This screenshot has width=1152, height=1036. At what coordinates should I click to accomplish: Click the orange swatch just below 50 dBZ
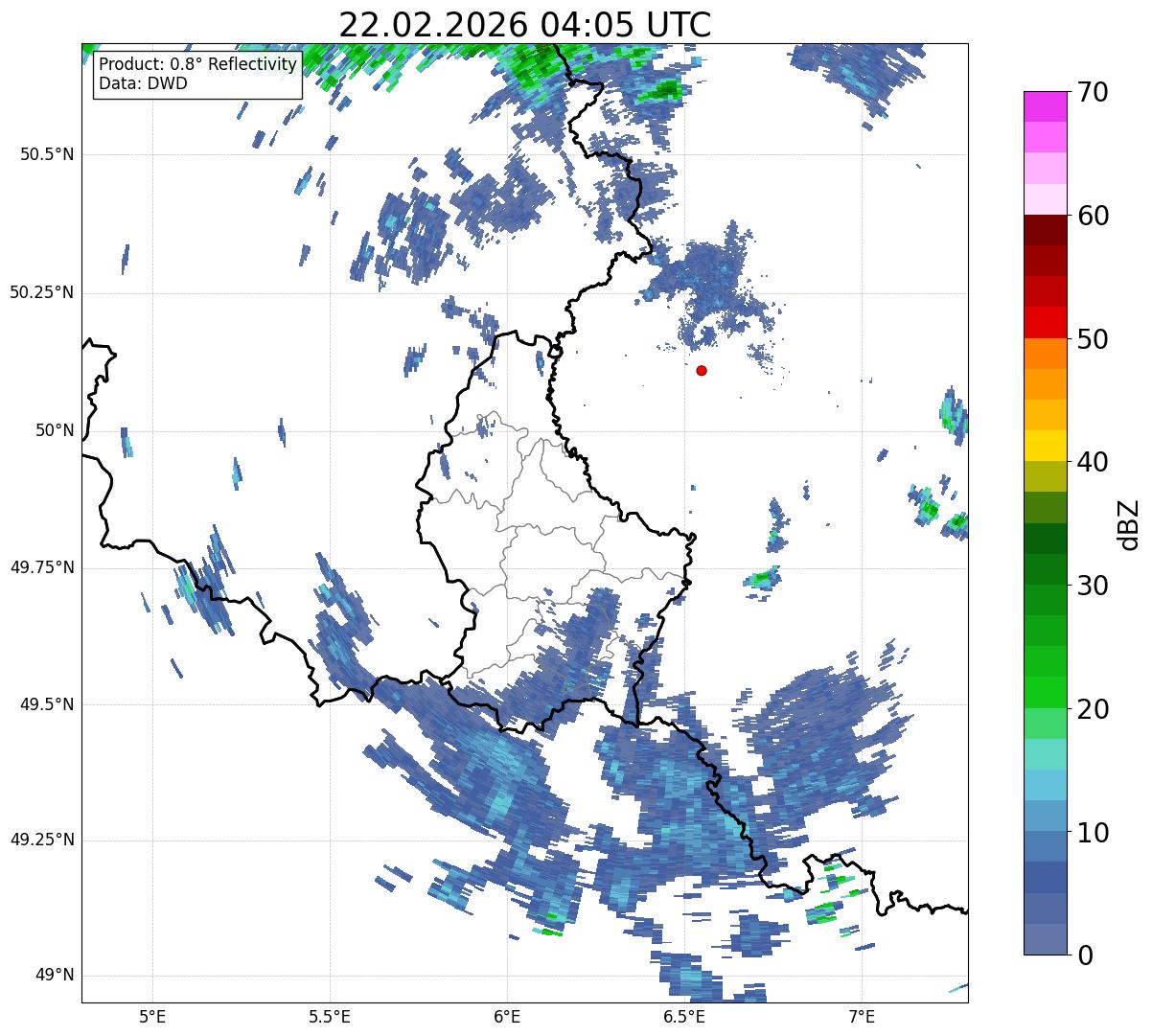pos(1046,354)
